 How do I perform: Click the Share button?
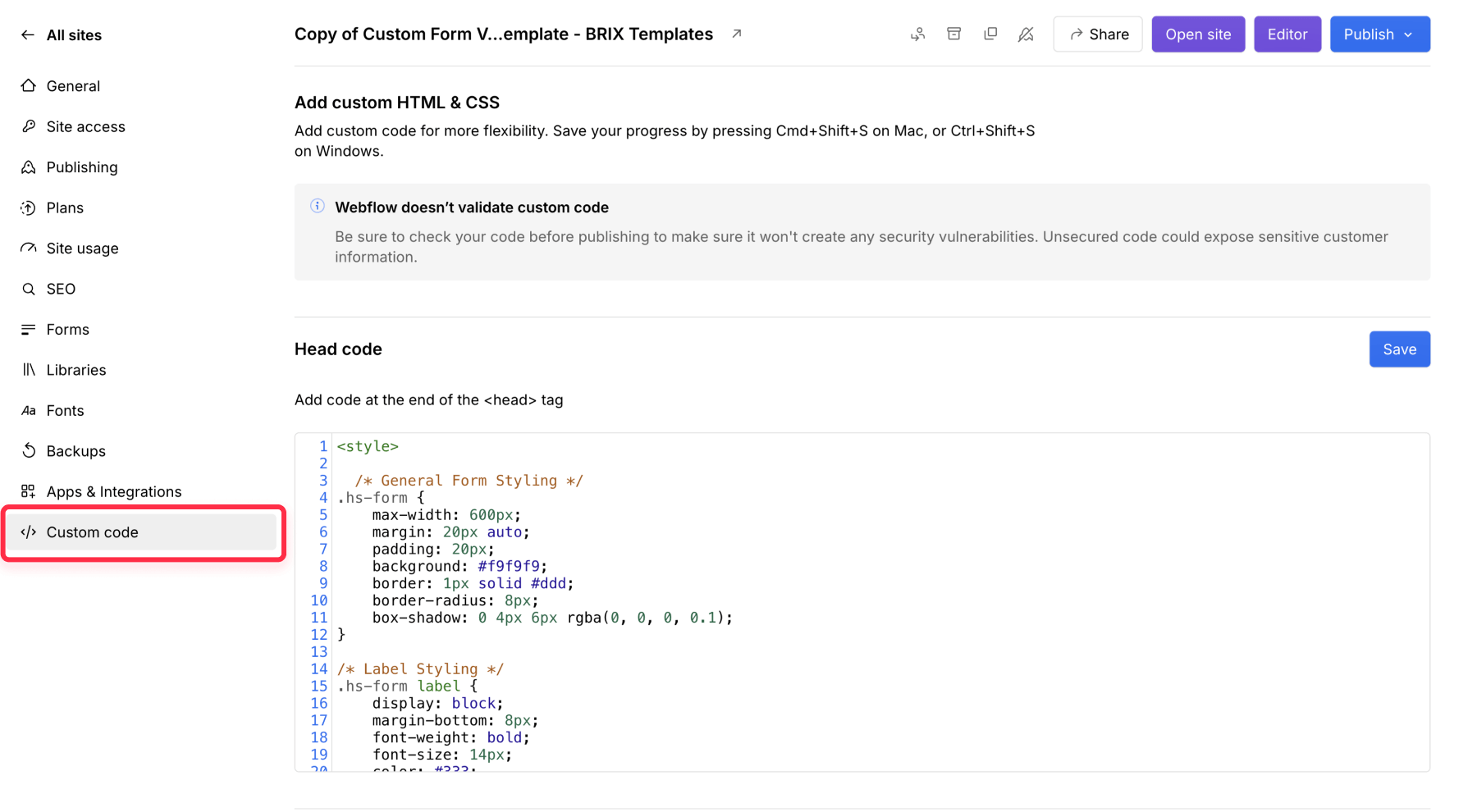click(1098, 34)
